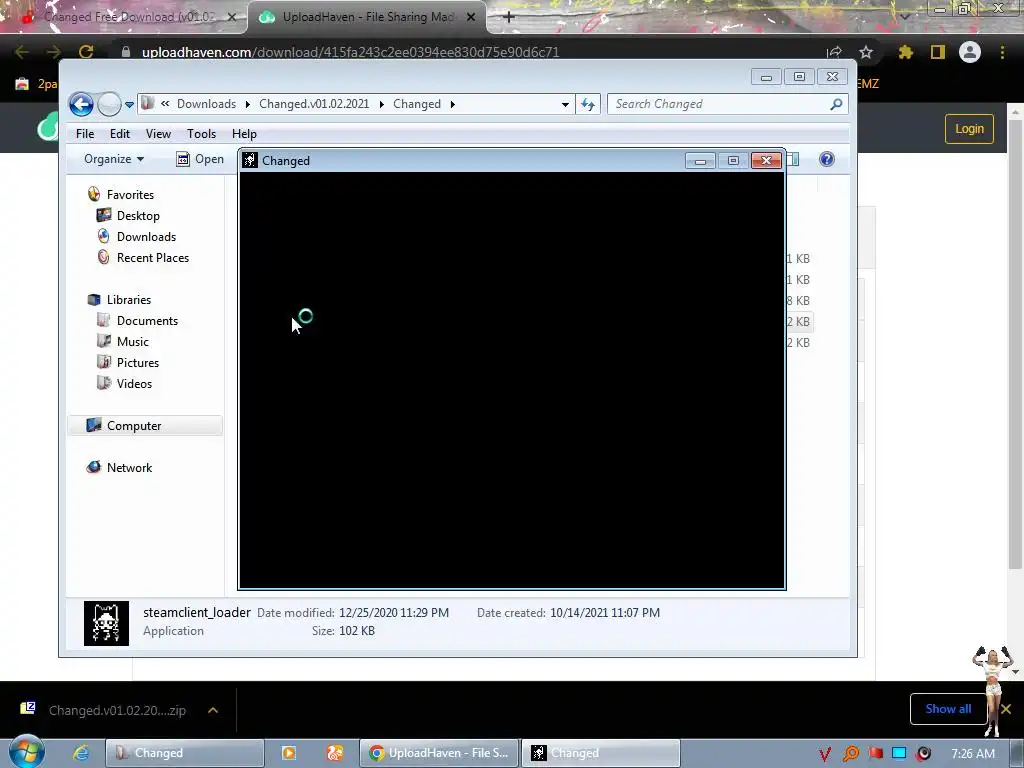1024x768 pixels.
Task: Launch Internet Explorer from taskbar
Action: (80, 753)
